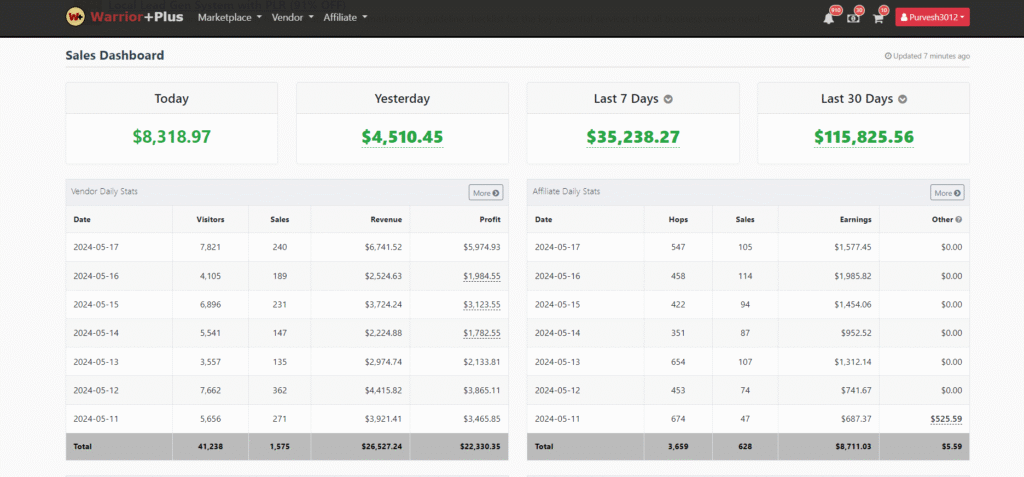The width and height of the screenshot is (1024, 477).
Task: Click More button in Vendor Daily Stats
Action: click(486, 193)
